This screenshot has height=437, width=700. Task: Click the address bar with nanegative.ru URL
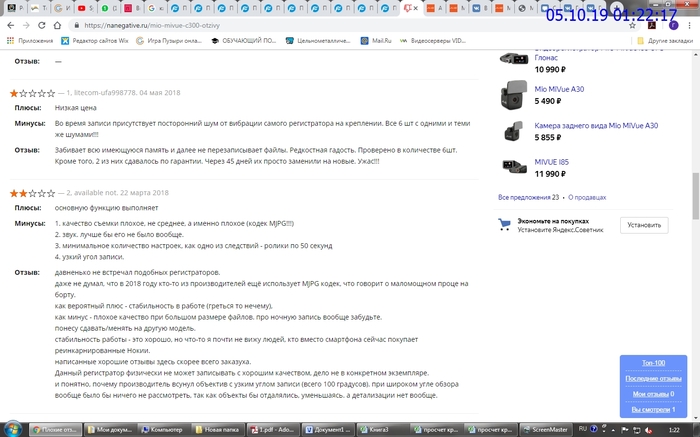click(x=348, y=25)
